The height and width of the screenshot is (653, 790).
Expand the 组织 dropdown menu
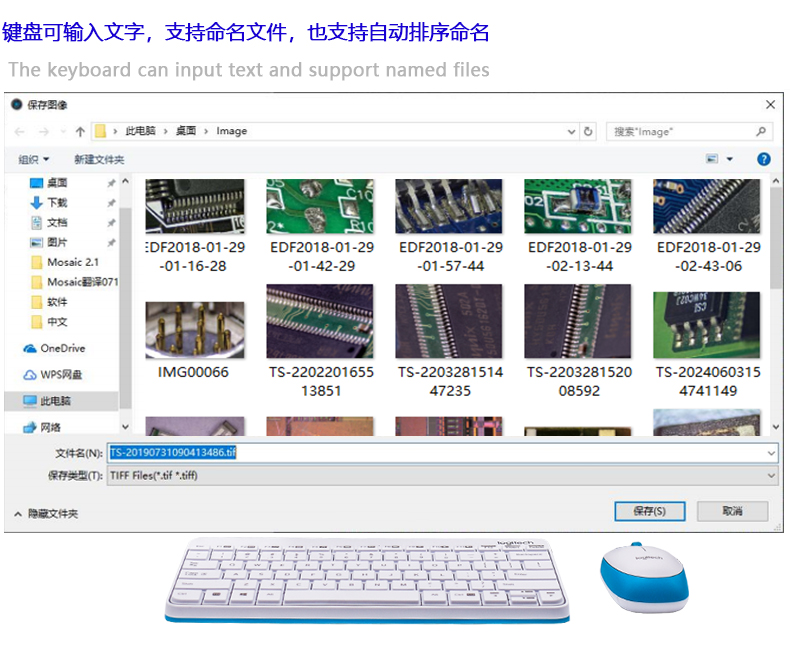click(33, 159)
